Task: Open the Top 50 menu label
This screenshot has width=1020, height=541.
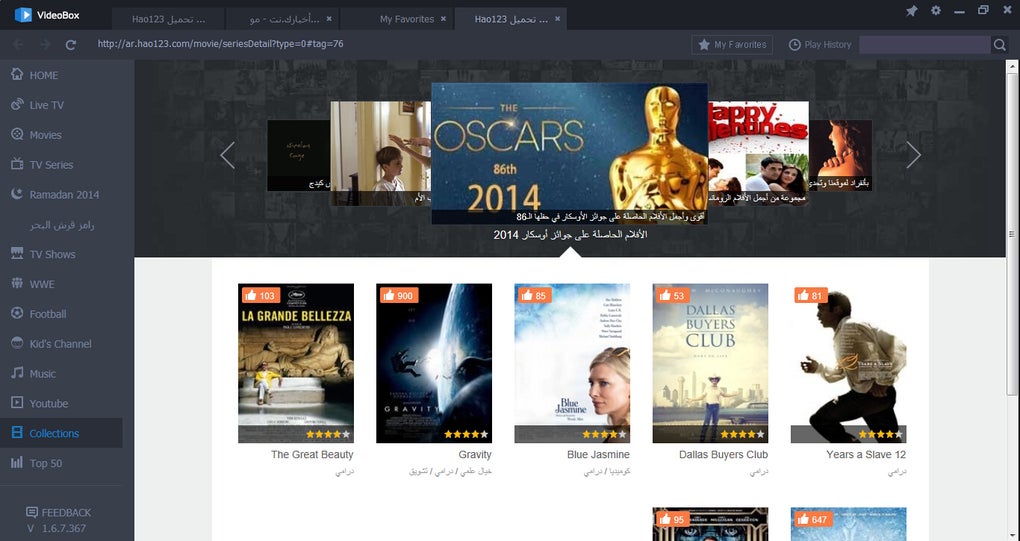Action: (x=46, y=463)
